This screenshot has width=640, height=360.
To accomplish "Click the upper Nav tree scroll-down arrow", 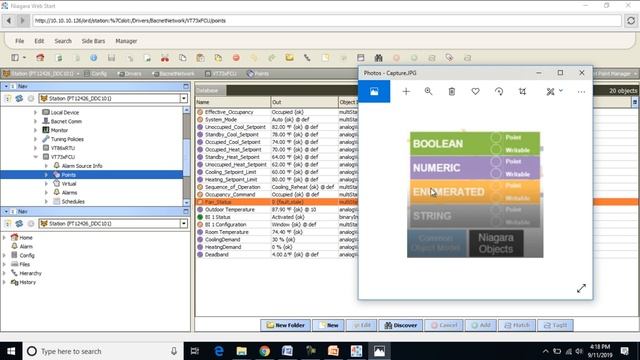I will [187, 202].
